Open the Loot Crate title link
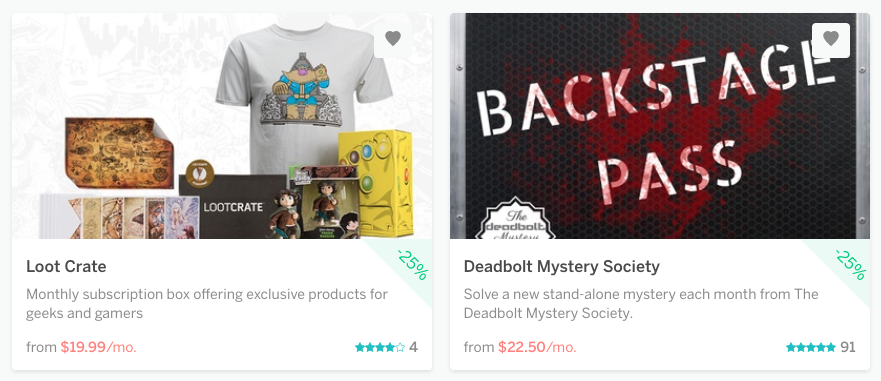This screenshot has height=381, width=881. (x=66, y=266)
